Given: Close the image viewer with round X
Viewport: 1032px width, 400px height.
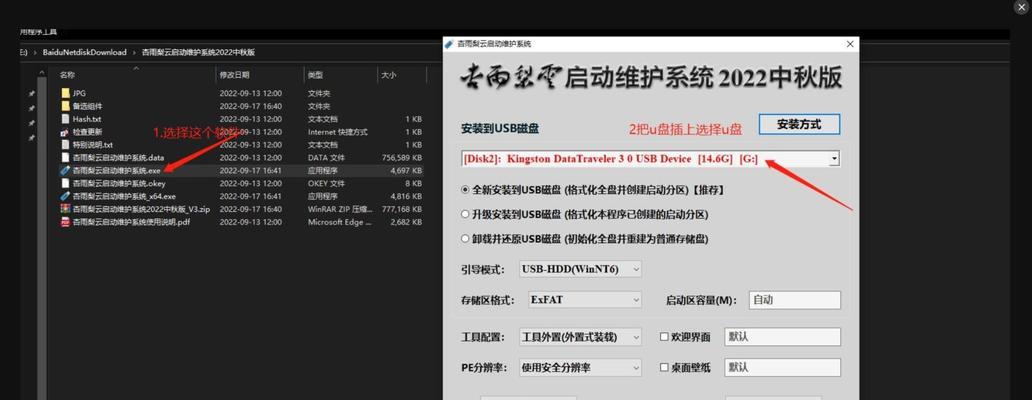Looking at the screenshot, I should (1021, 6).
